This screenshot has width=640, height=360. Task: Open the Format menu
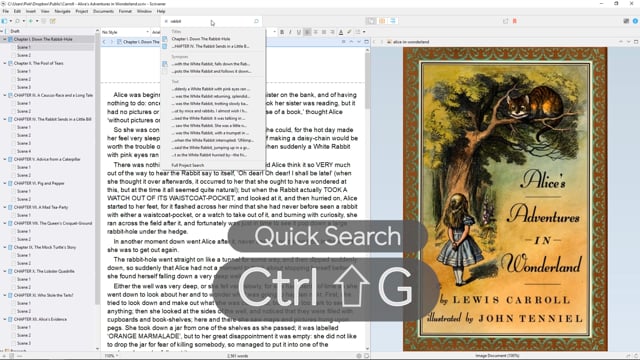(125, 11)
